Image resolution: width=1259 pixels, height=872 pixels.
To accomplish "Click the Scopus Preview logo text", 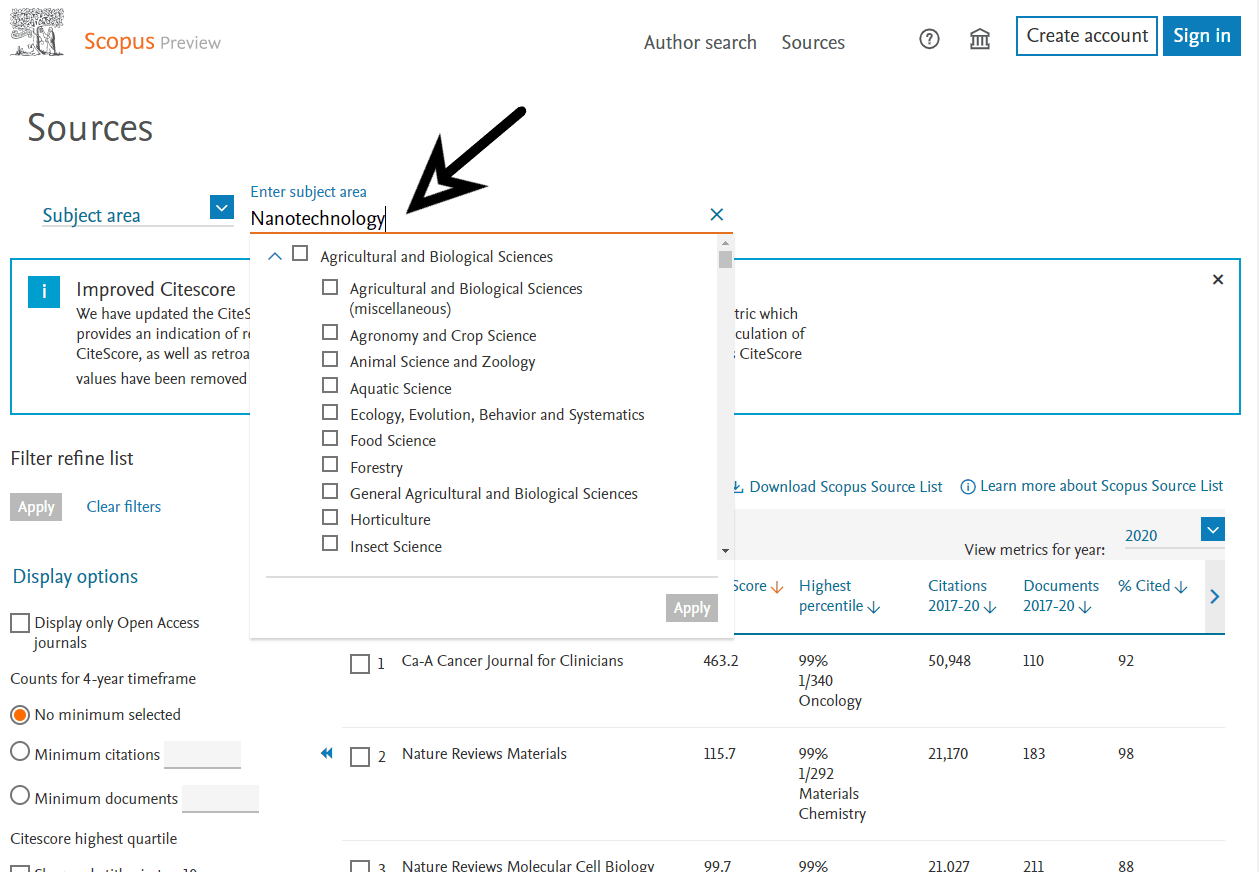I will 152,42.
